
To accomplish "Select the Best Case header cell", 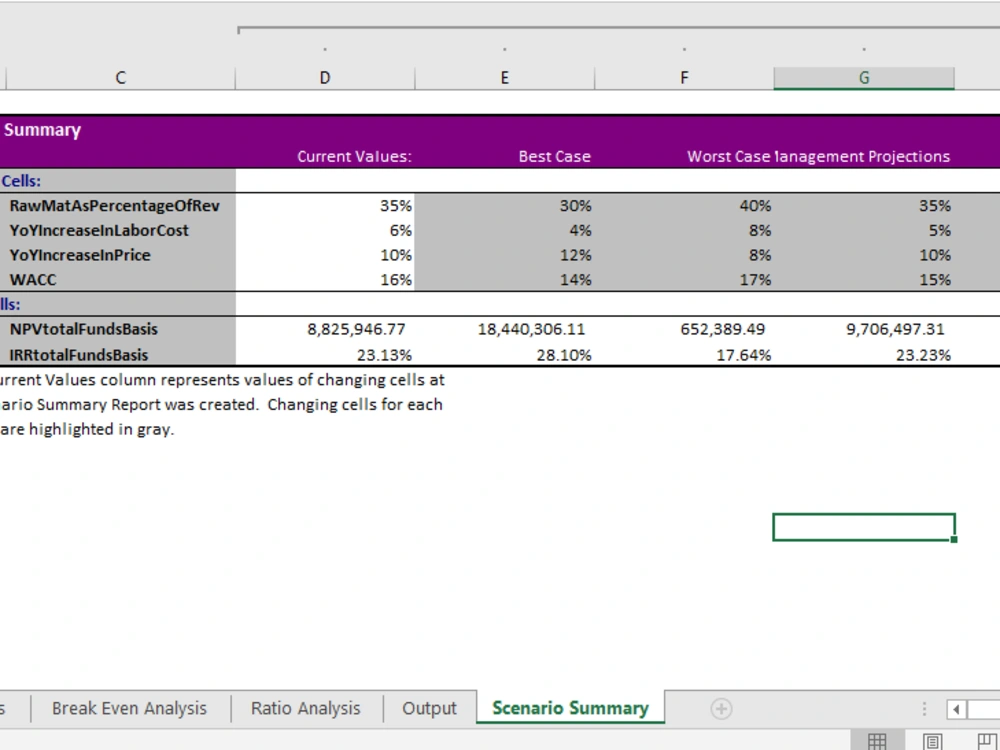I will 504,156.
